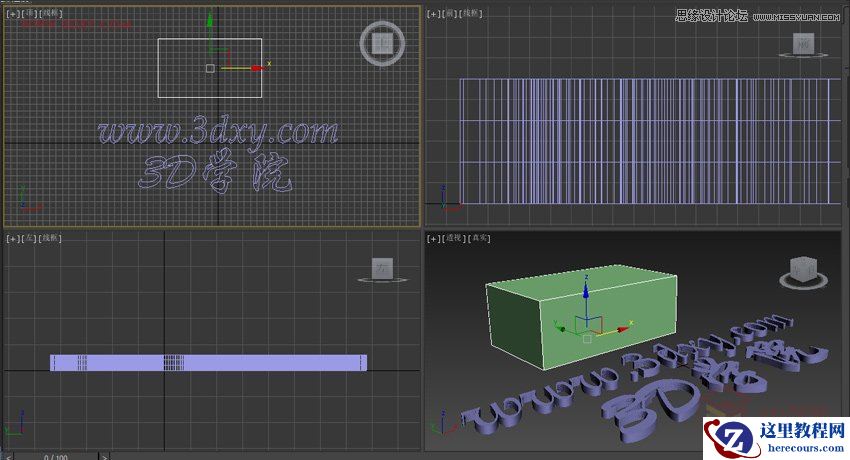Select blue Z-axis arrow in Perspective viewport
Image resolution: width=850 pixels, height=460 pixels.
pos(586,290)
